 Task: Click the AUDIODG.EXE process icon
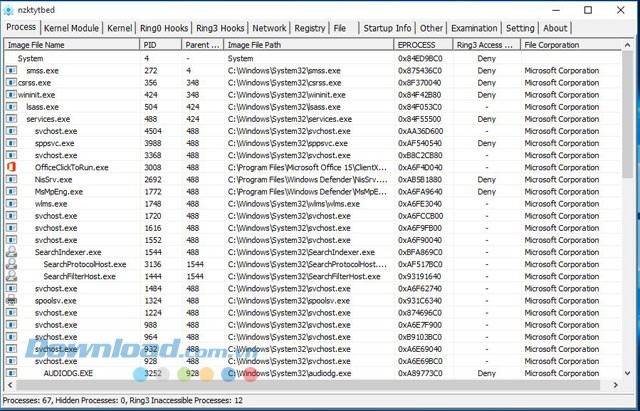[11, 373]
